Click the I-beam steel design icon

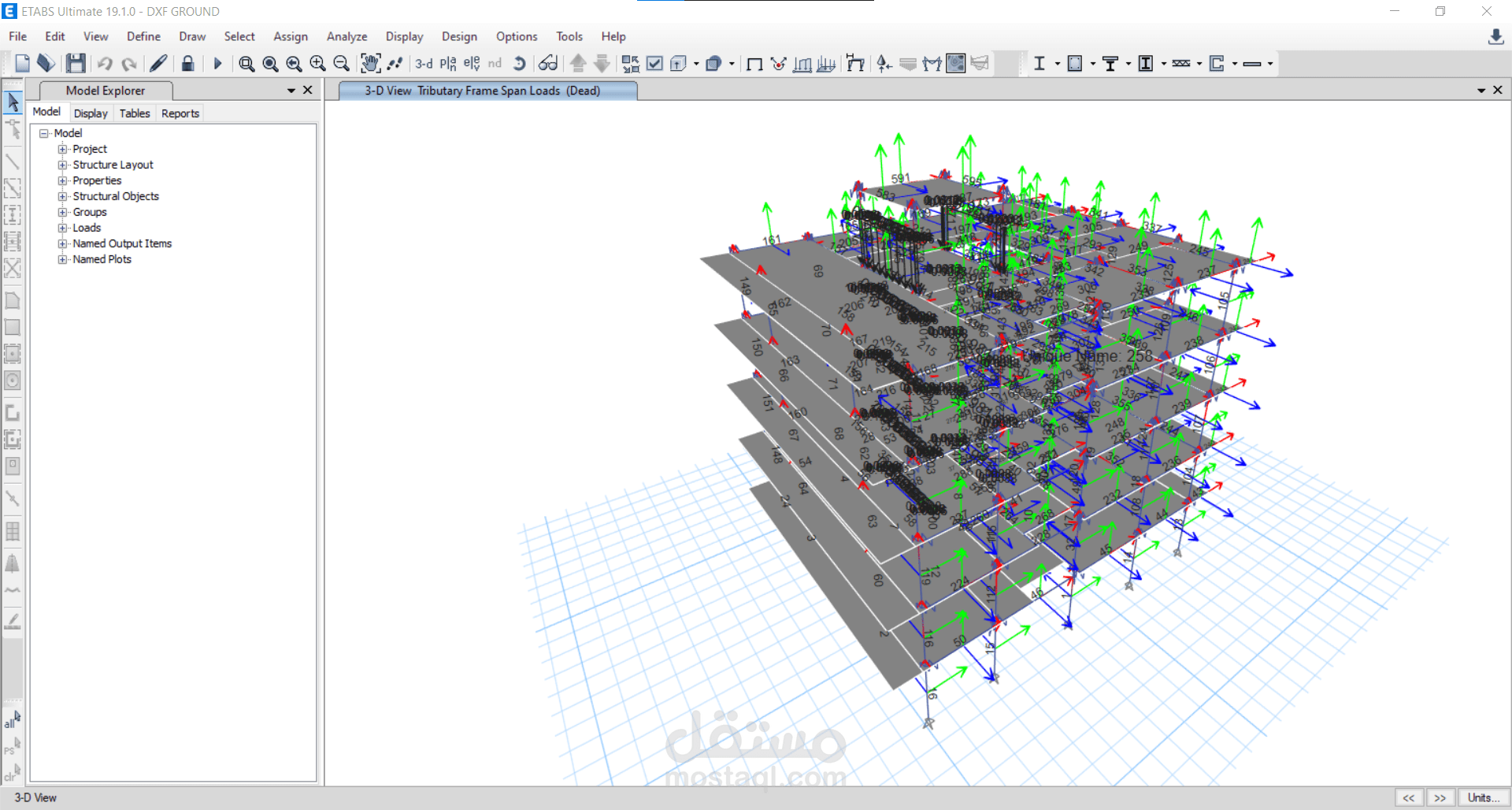pyautogui.click(x=1039, y=64)
